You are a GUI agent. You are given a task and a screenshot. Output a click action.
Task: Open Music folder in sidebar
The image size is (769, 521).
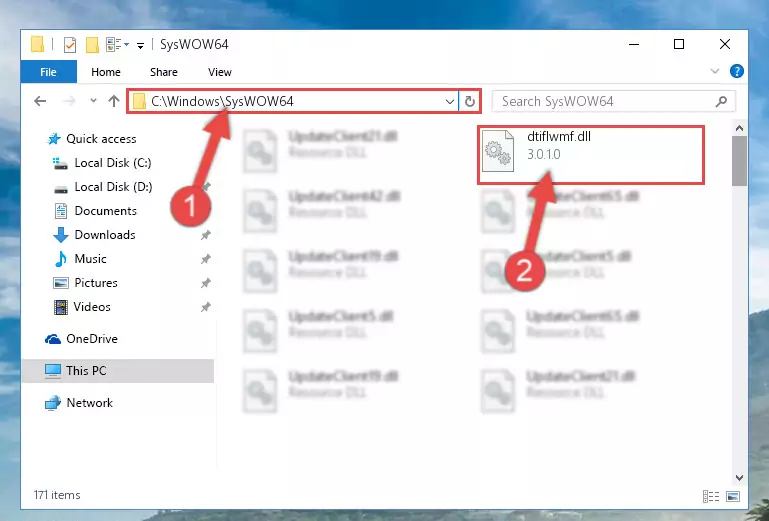click(80, 259)
